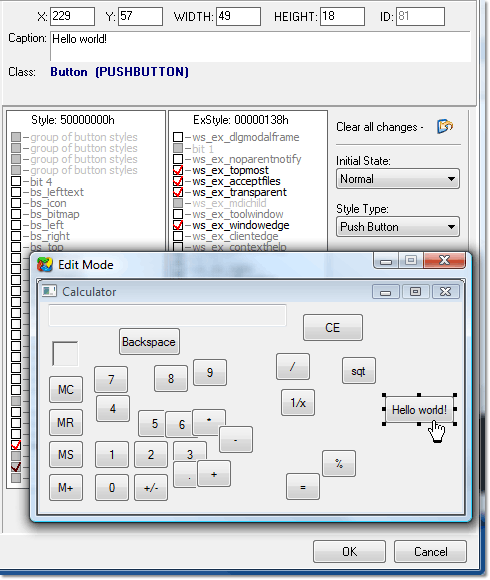Restore the inner Calculator window
The image size is (490, 580).
click(x=415, y=292)
